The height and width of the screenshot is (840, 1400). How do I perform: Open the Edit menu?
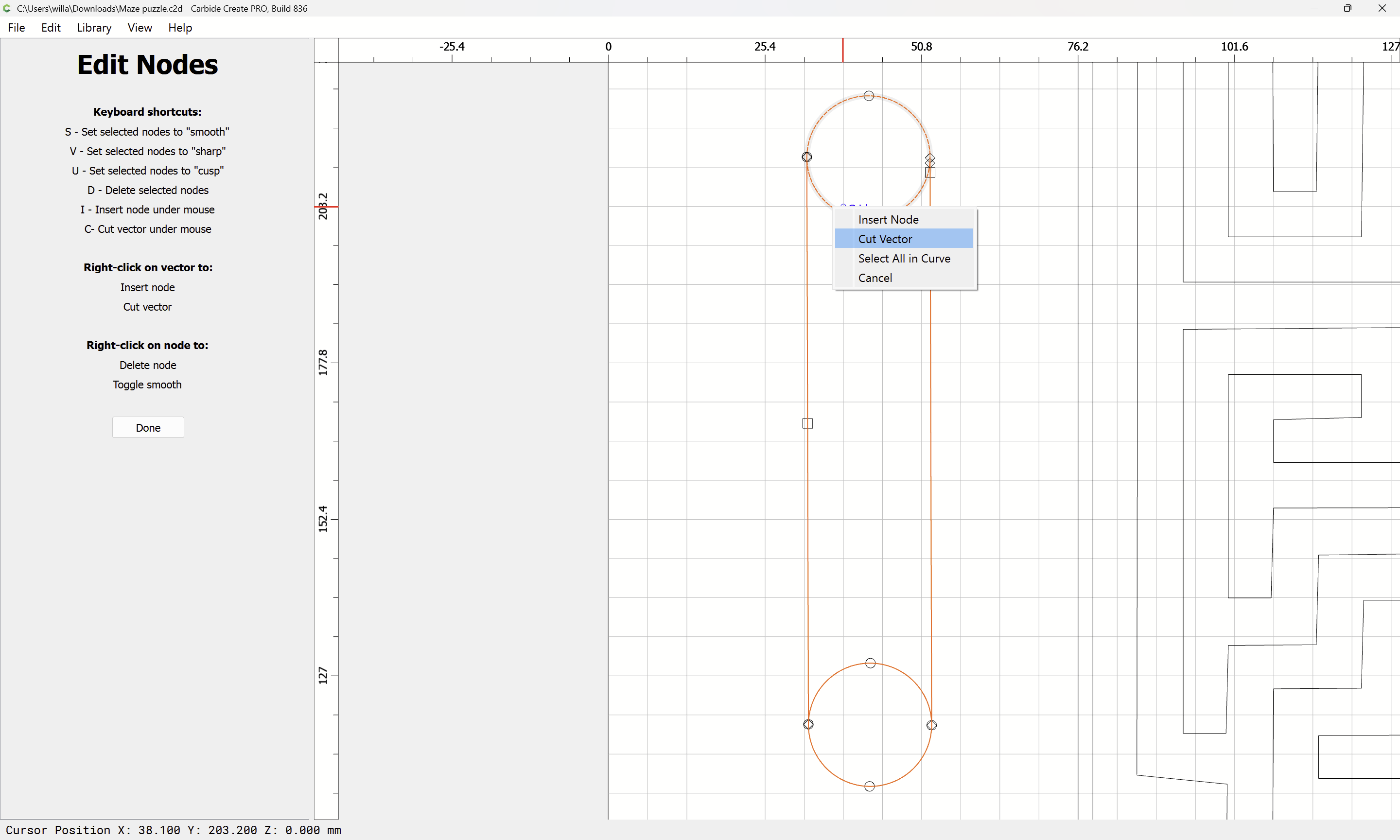click(x=51, y=28)
